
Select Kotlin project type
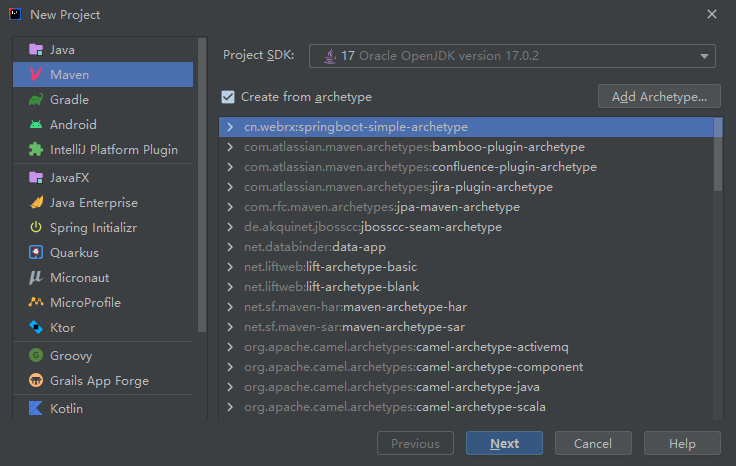pyautogui.click(x=103, y=408)
